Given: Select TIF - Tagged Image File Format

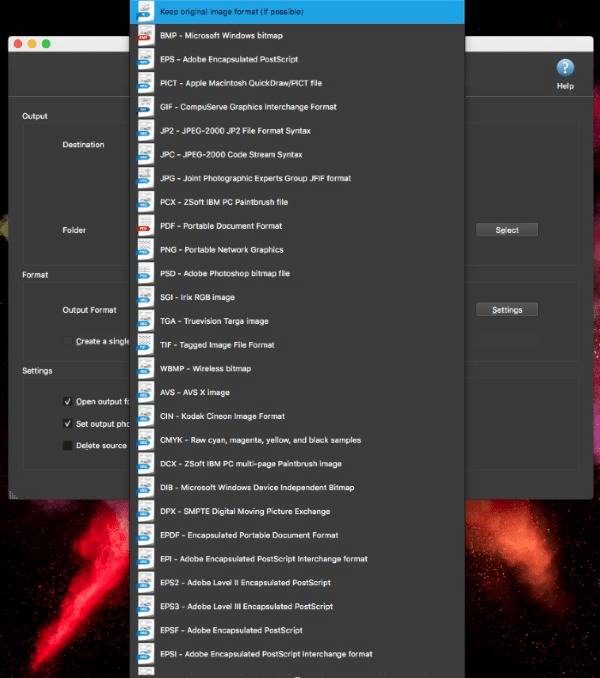Looking at the screenshot, I should pyautogui.click(x=297, y=345).
